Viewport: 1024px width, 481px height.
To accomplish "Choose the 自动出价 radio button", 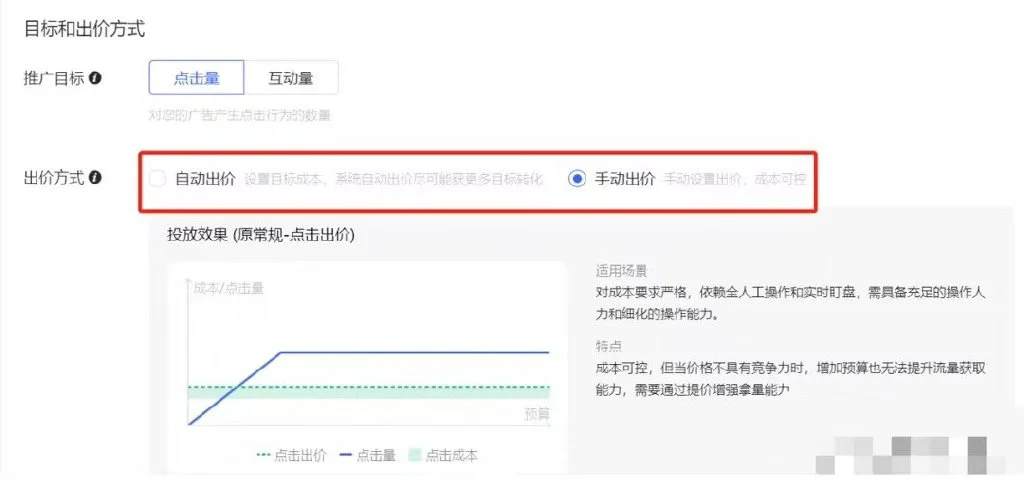I will tap(157, 179).
